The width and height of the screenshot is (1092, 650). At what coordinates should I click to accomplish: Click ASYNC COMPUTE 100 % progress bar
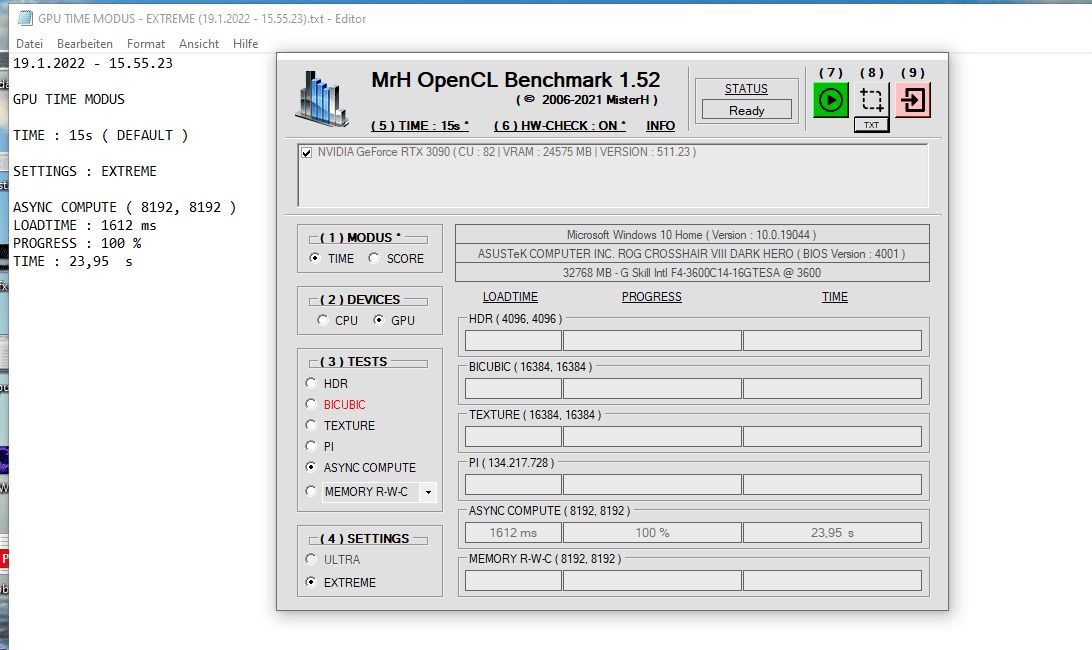[x=652, y=532]
